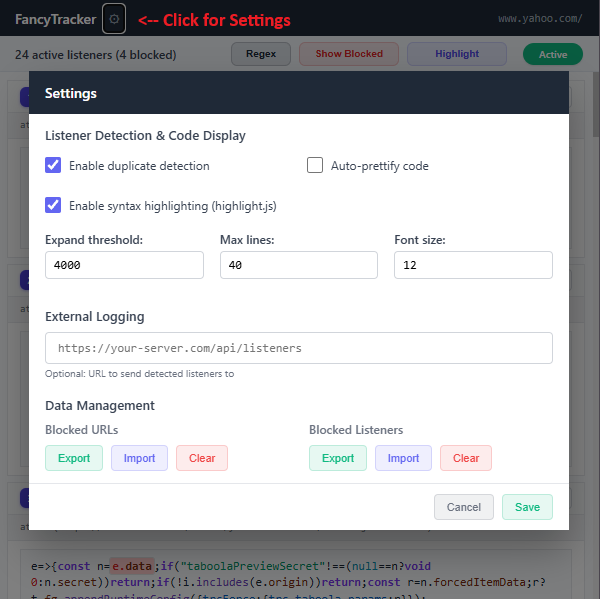
Task: Disable syntax highlighting (highlight.js) checkbox
Action: click(x=53, y=205)
